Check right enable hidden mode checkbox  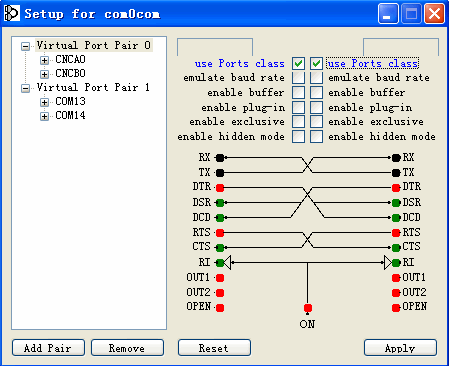click(316, 136)
